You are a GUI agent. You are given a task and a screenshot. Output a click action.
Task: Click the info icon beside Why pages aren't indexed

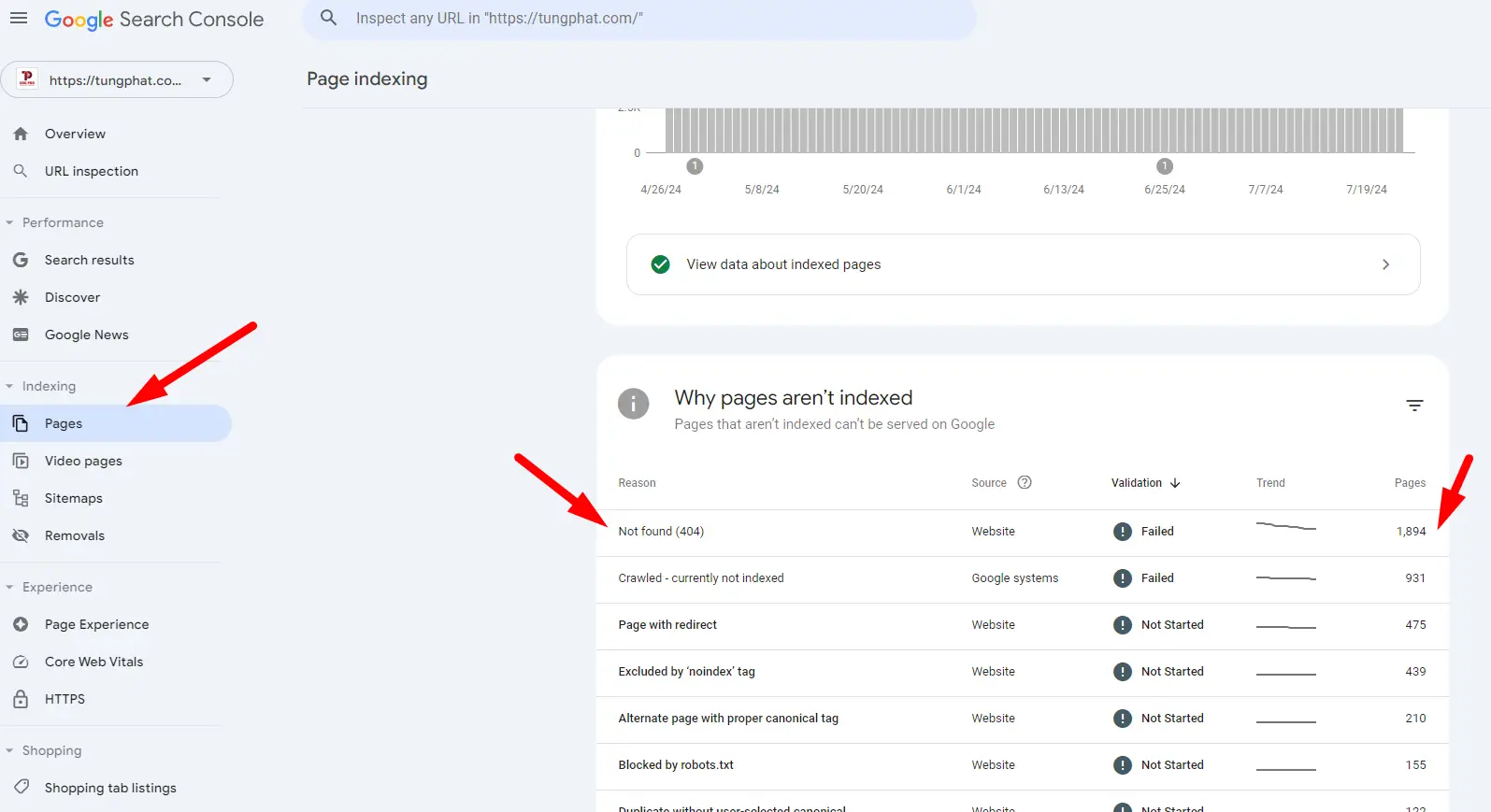tap(634, 404)
